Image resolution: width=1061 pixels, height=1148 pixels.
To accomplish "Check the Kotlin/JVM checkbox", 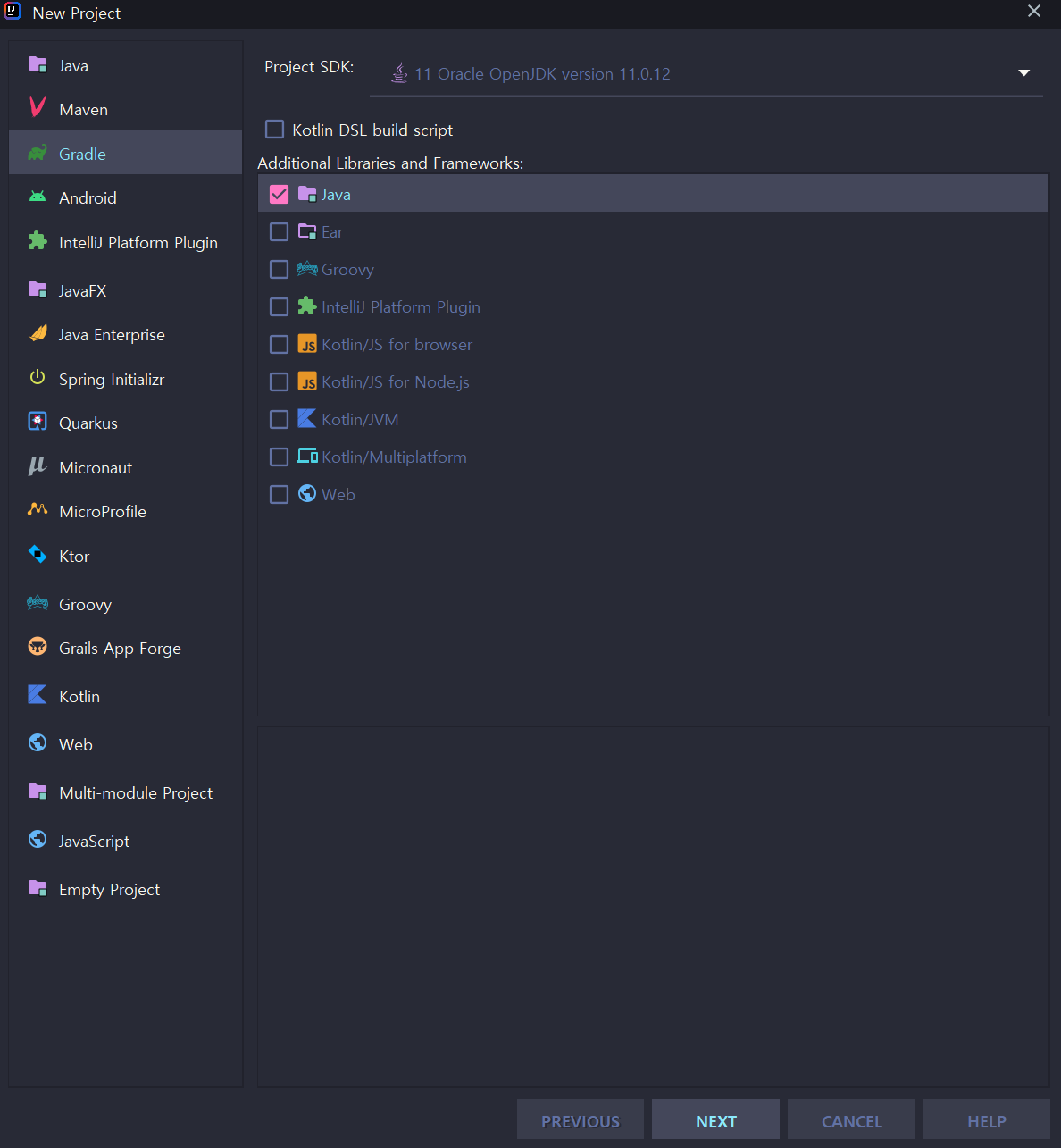I will [279, 419].
